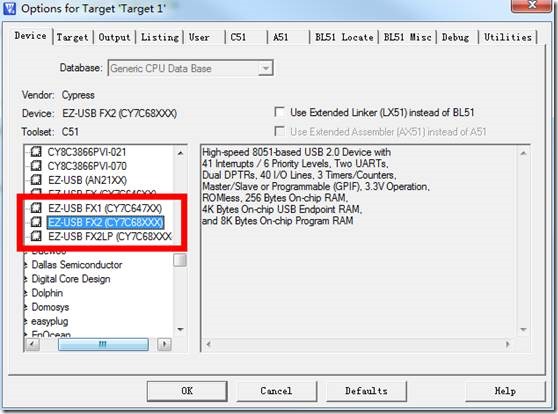Click the chip icon beside EZ-USB FX1
558x414 pixels.
click(36, 208)
